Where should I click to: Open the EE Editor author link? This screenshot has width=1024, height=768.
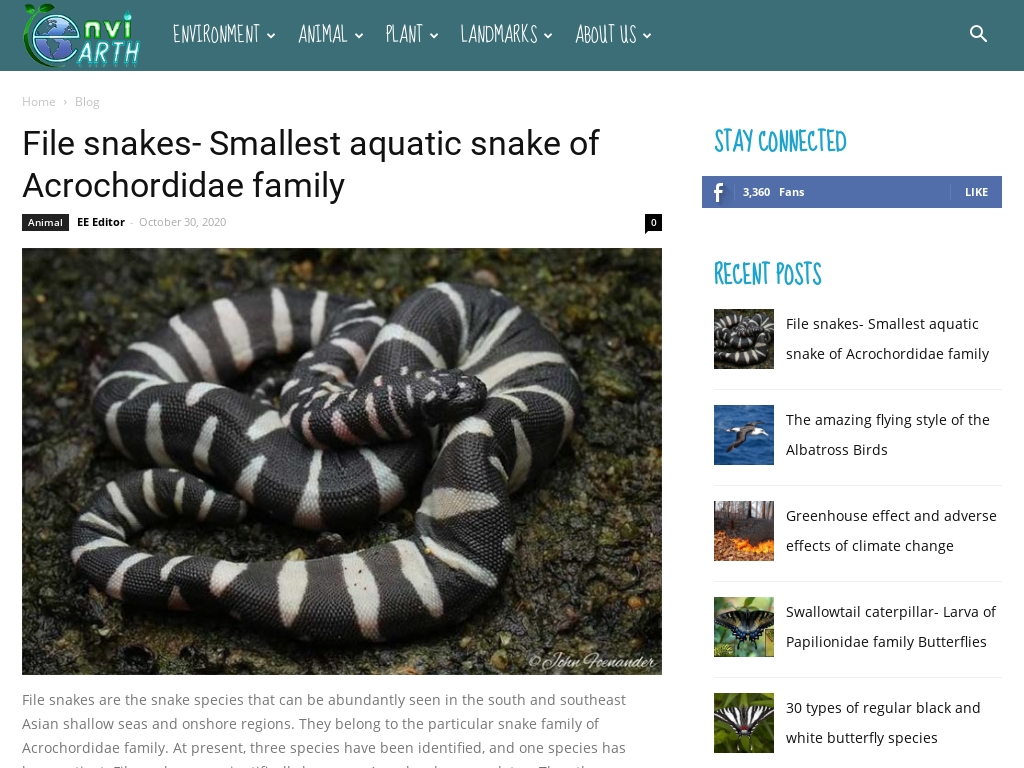coord(101,222)
